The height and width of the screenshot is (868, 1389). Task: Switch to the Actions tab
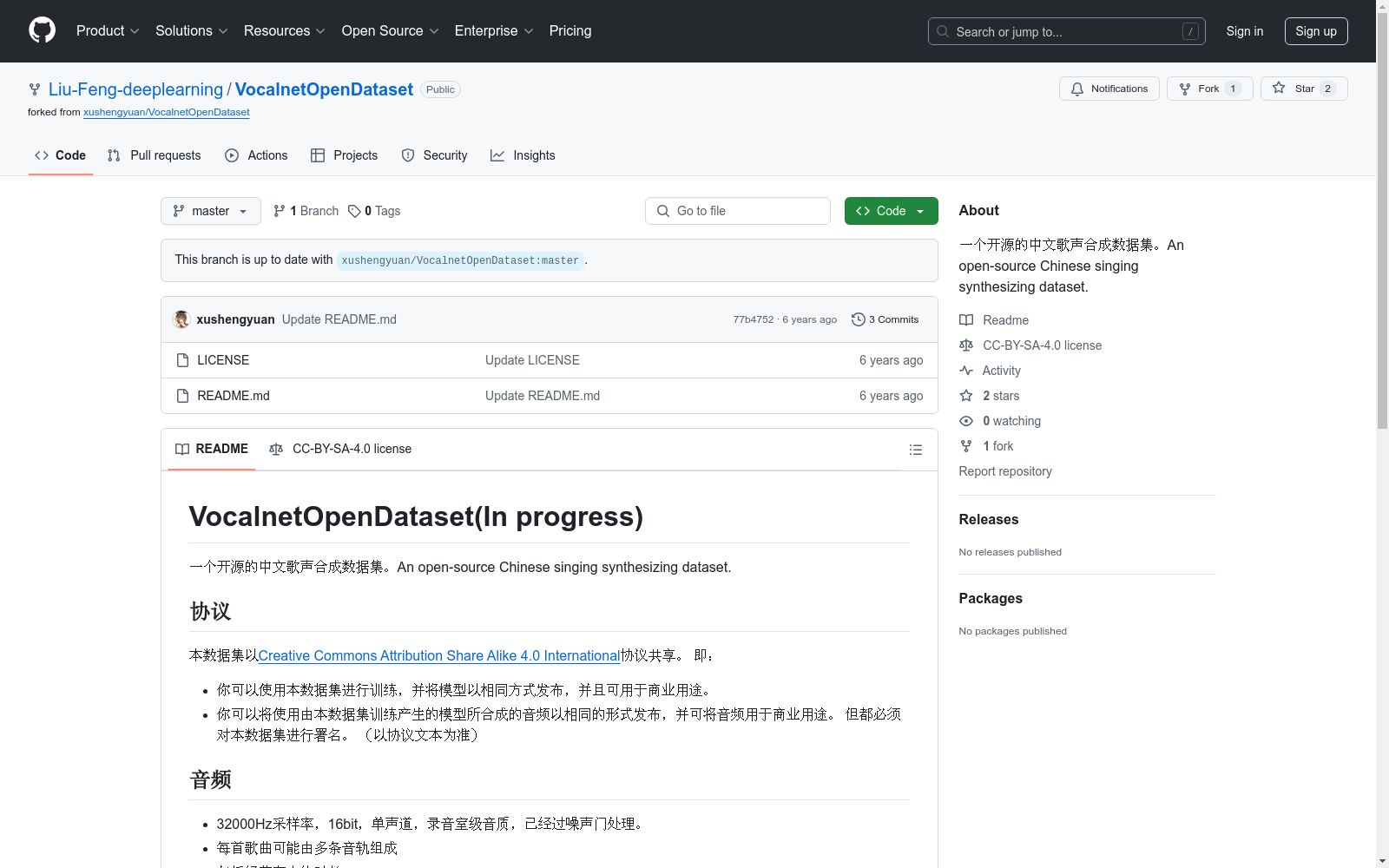(x=256, y=155)
